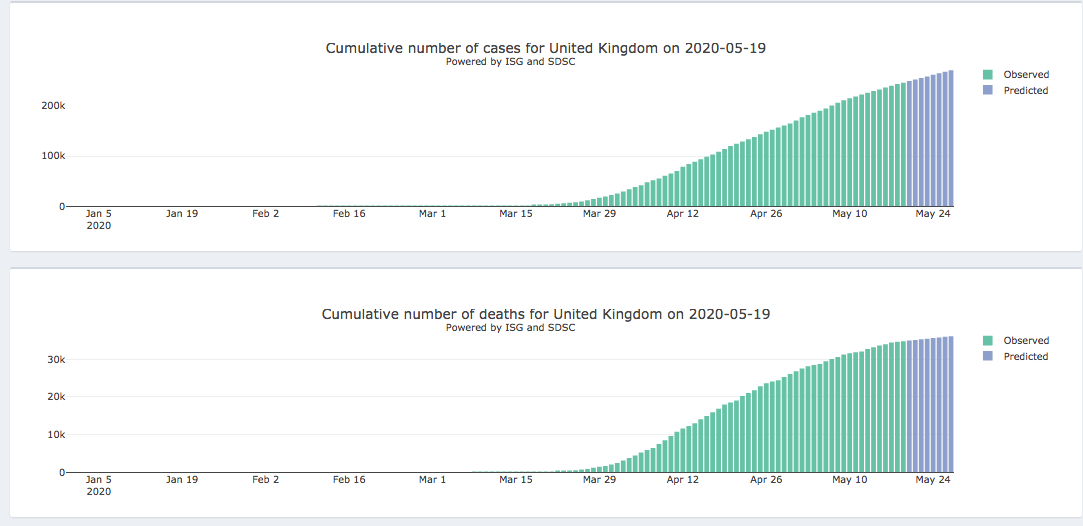This screenshot has height=526, width=1083.
Task: Hide Predicted series in deaths chart legend
Action: pos(1025,357)
